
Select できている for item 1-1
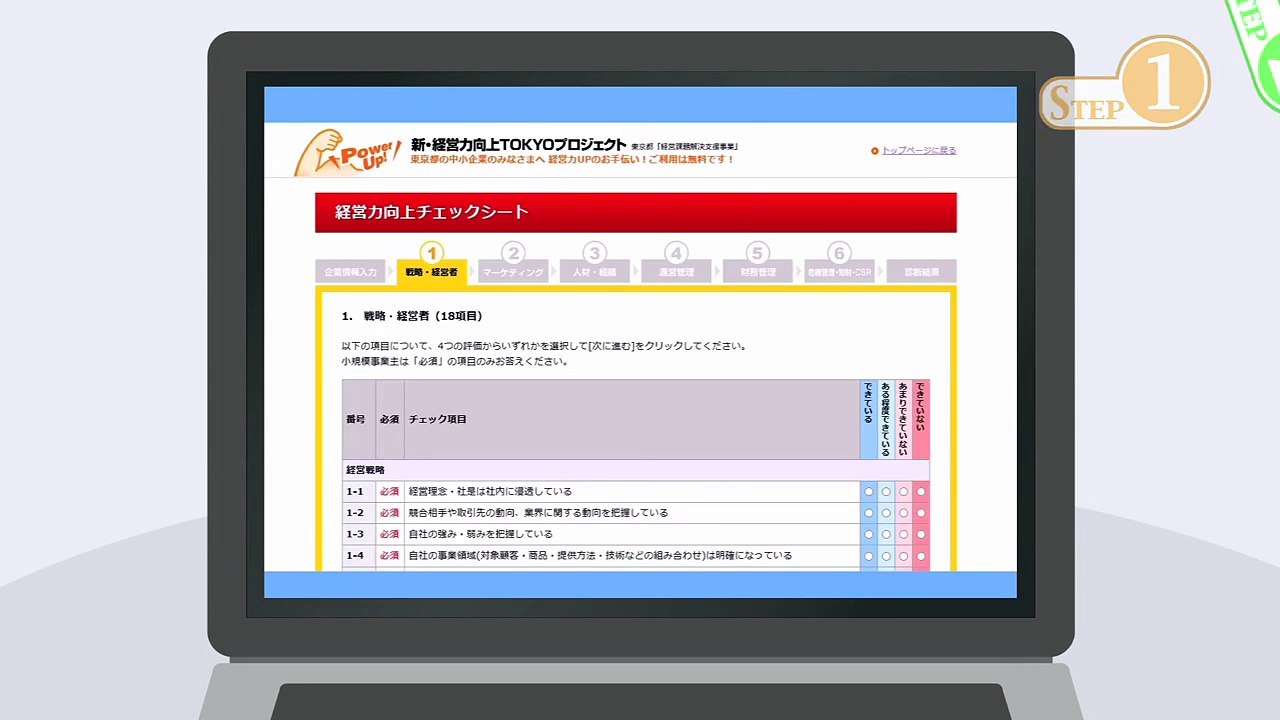pyautogui.click(x=869, y=492)
